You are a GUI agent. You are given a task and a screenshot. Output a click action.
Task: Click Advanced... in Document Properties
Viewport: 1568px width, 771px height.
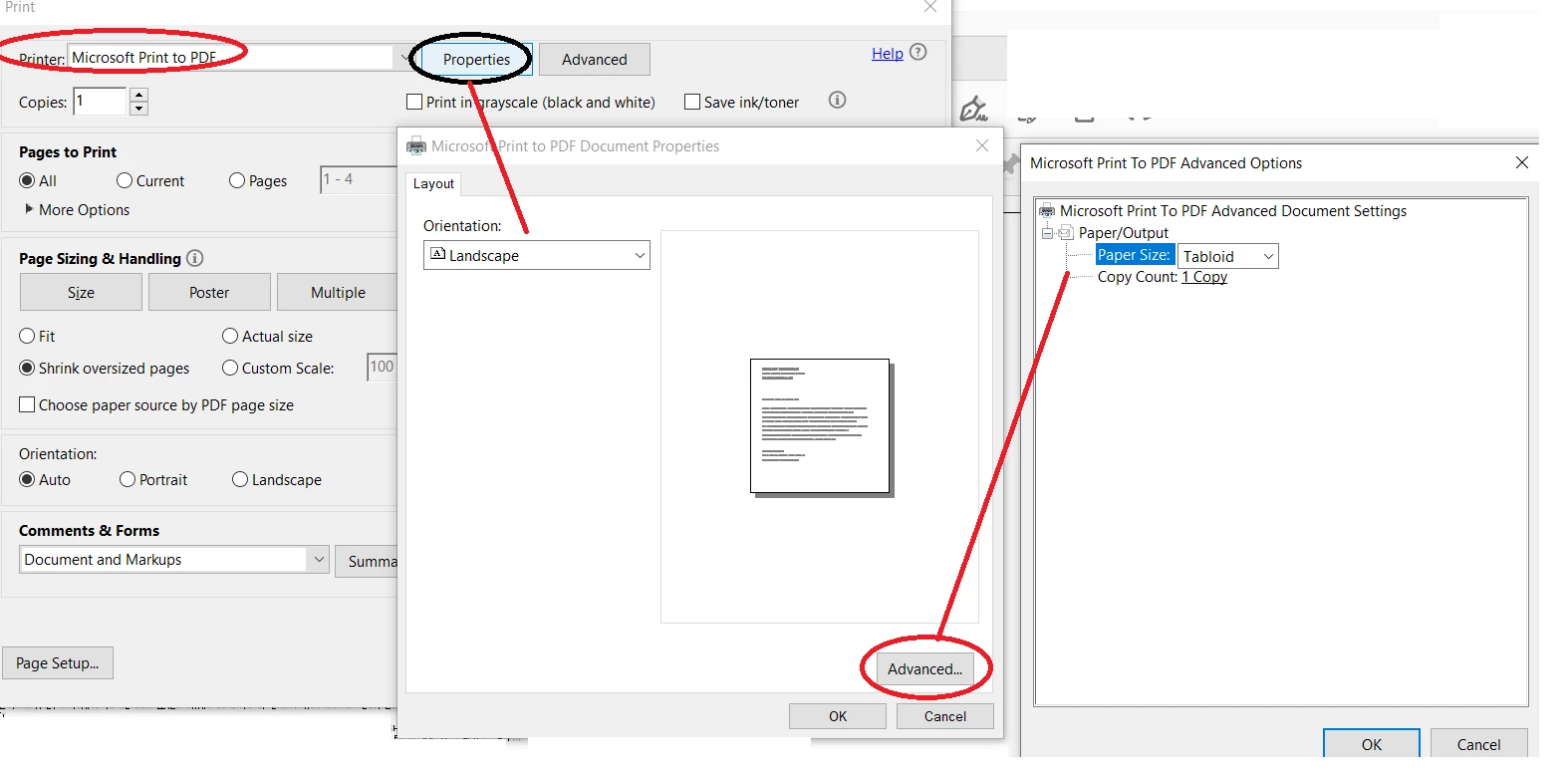(x=925, y=668)
